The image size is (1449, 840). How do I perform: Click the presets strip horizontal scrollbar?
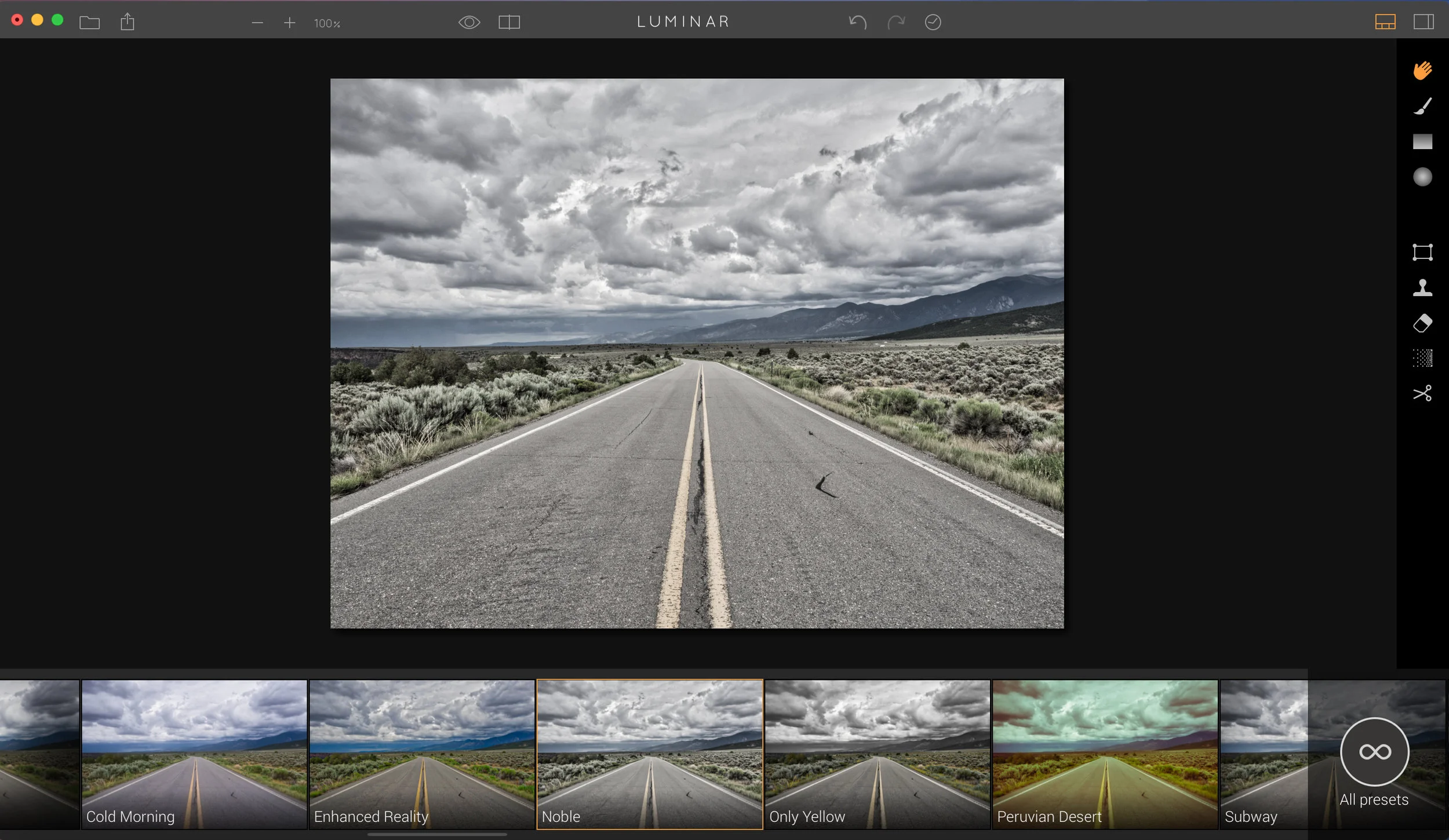437,835
